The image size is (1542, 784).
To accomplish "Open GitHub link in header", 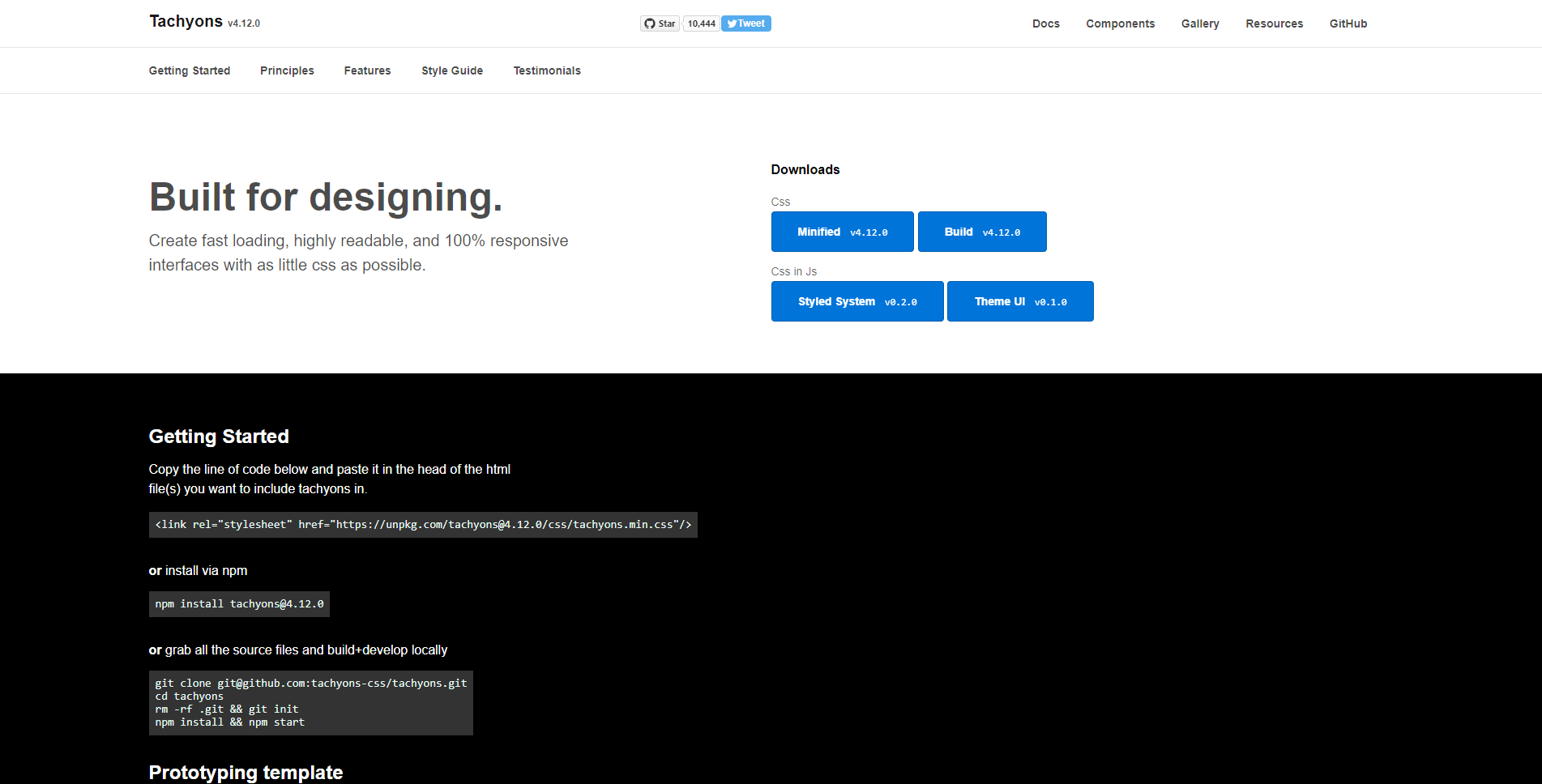I will click(1348, 23).
